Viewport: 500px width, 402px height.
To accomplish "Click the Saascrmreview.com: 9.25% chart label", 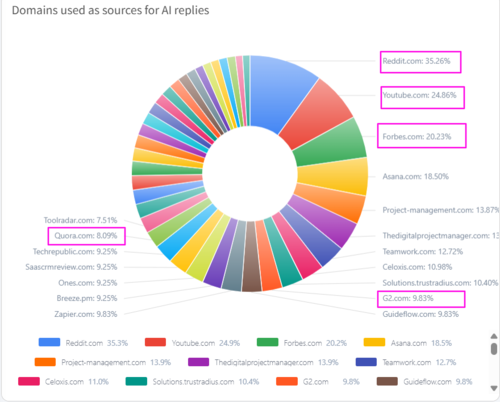I will tap(71, 267).
